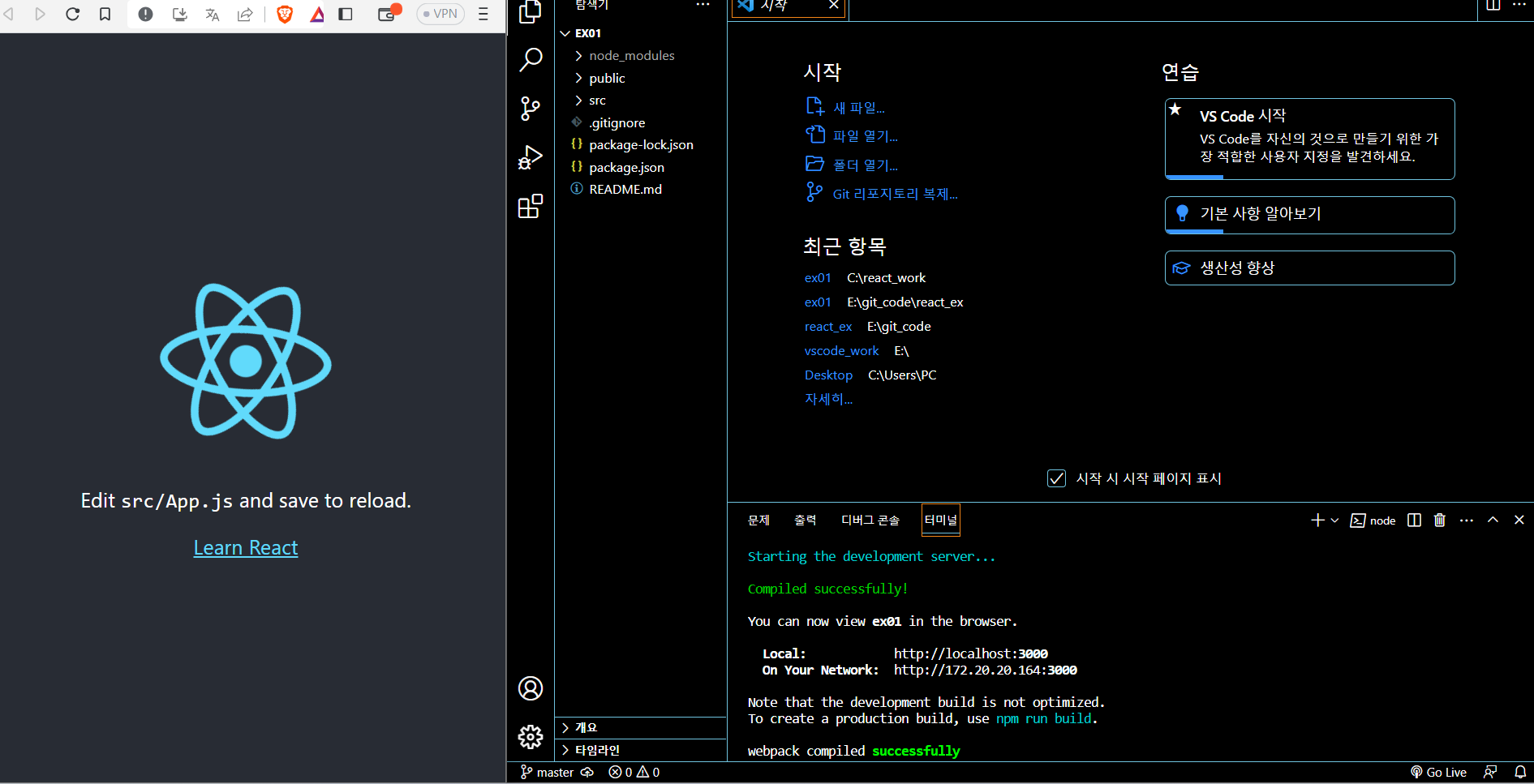Open the recent ex01 in E:\git_code\react_ex

tap(818, 302)
